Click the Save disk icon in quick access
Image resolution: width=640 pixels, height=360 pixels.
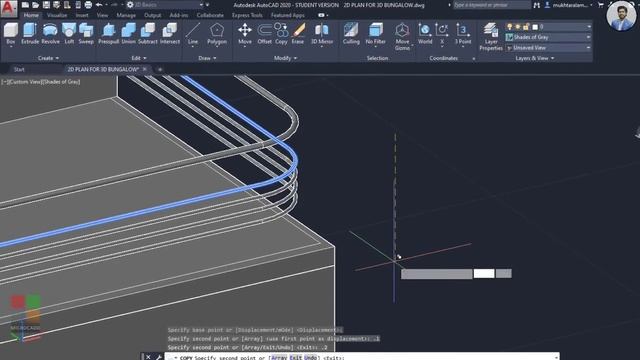[46, 5]
